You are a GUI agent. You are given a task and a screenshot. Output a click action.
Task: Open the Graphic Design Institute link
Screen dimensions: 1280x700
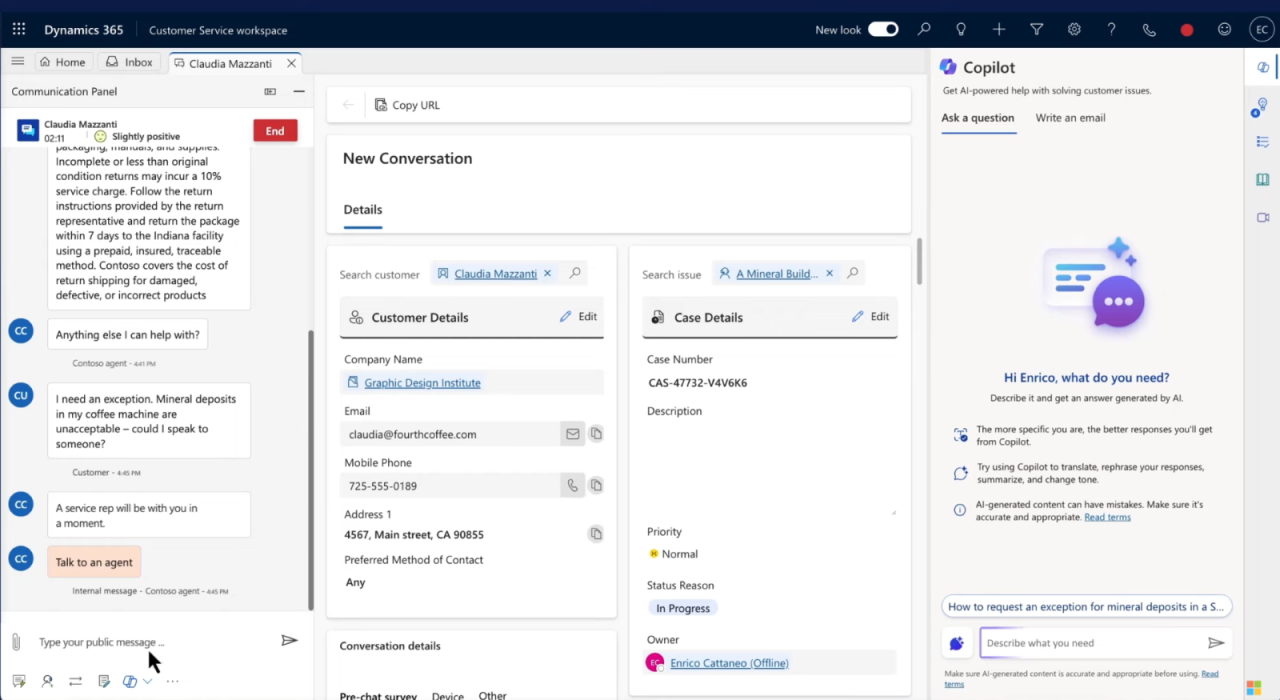pyautogui.click(x=422, y=382)
